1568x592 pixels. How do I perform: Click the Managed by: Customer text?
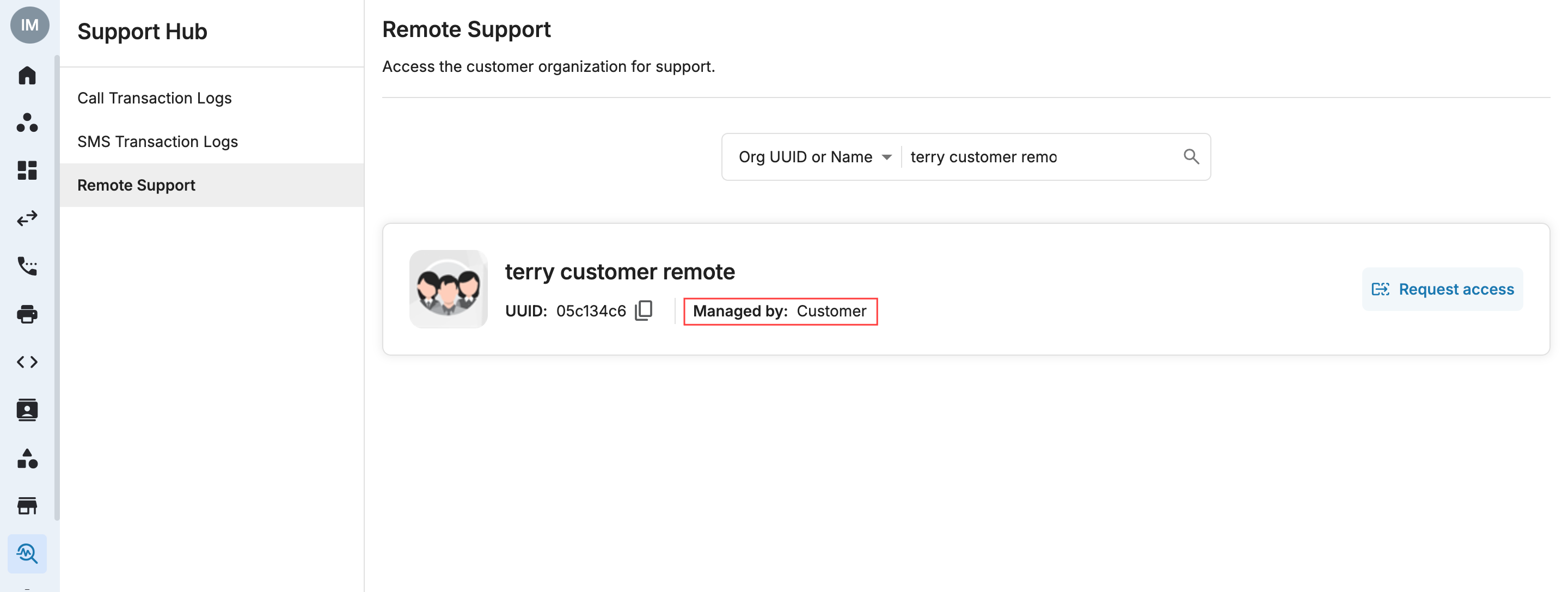point(780,311)
